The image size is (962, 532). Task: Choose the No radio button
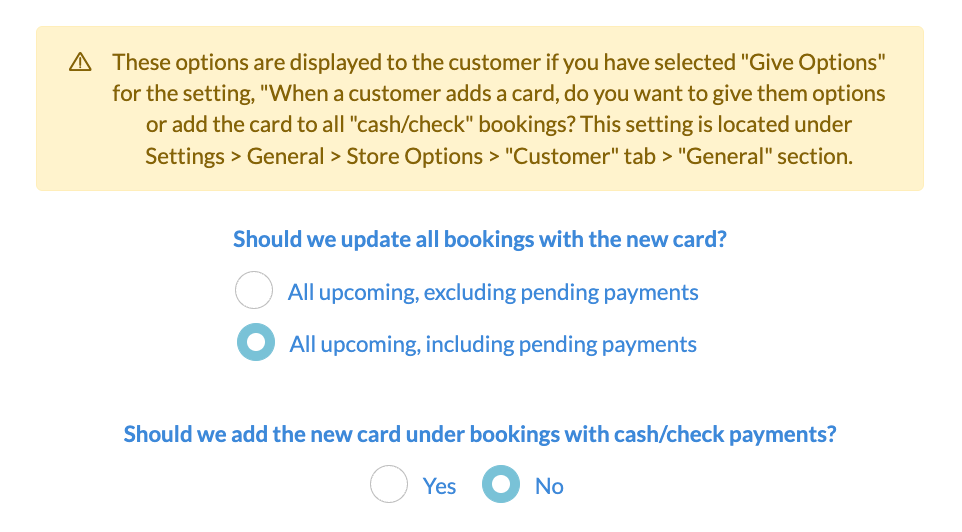tap(501, 485)
